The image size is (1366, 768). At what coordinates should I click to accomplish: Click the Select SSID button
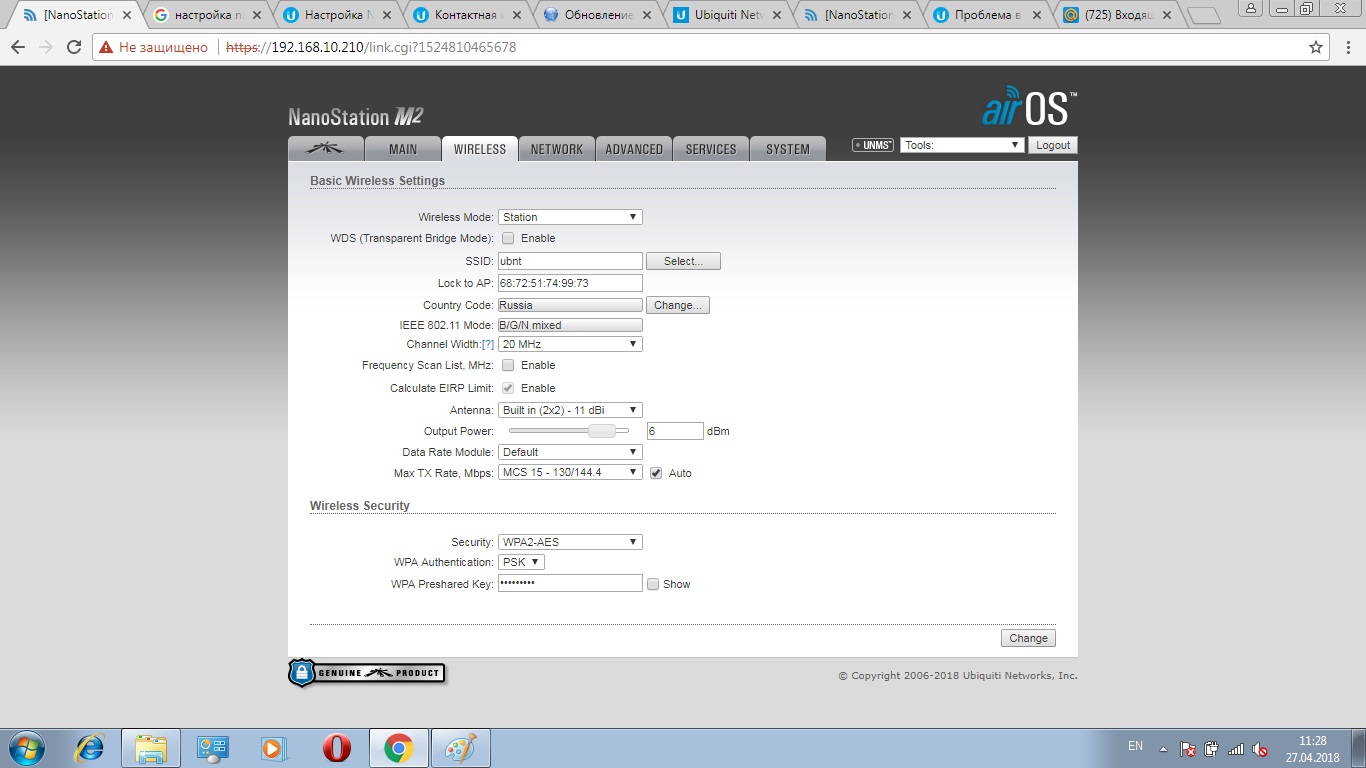tap(683, 261)
